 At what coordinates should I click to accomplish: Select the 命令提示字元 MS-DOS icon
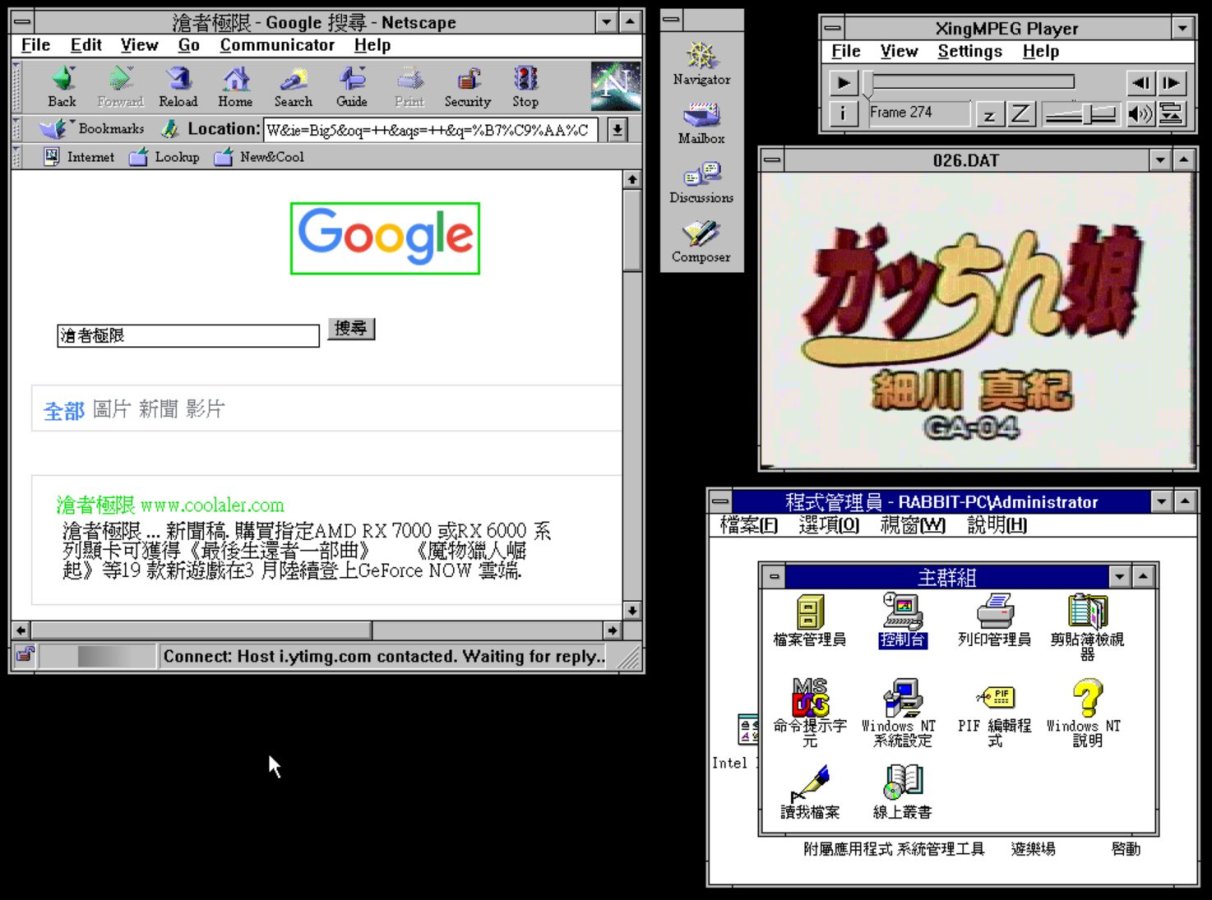point(810,713)
